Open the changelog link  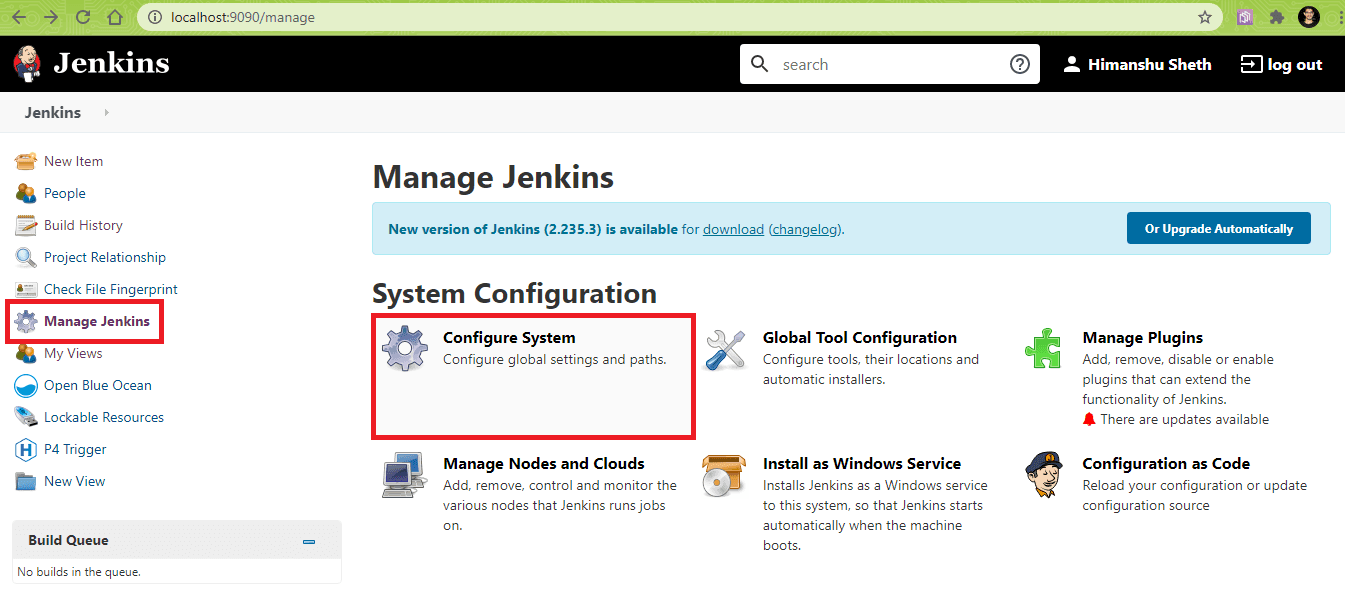tap(805, 229)
